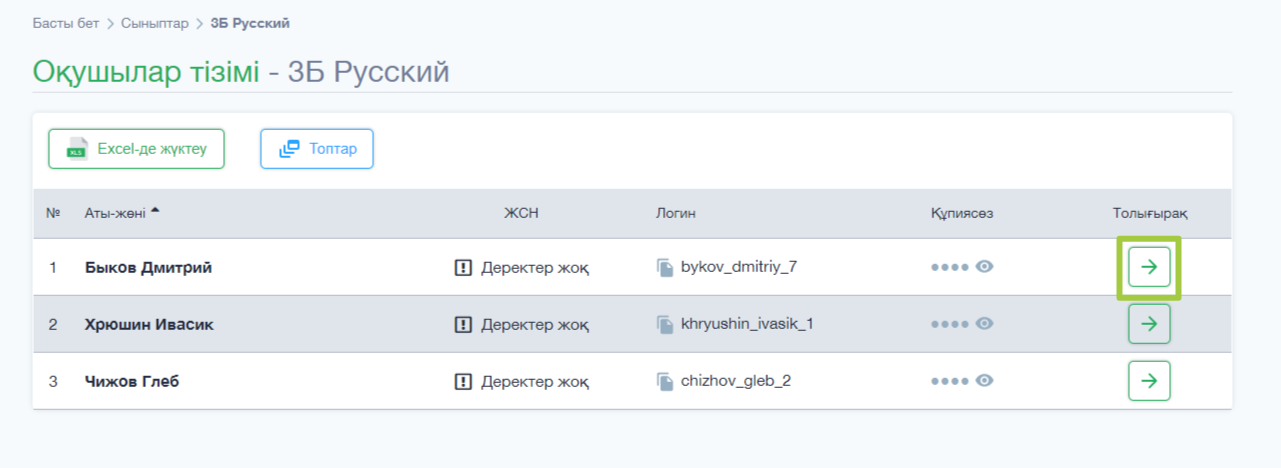Open details arrow for Быков Дмитрий
The image size is (1281, 468).
click(1149, 267)
